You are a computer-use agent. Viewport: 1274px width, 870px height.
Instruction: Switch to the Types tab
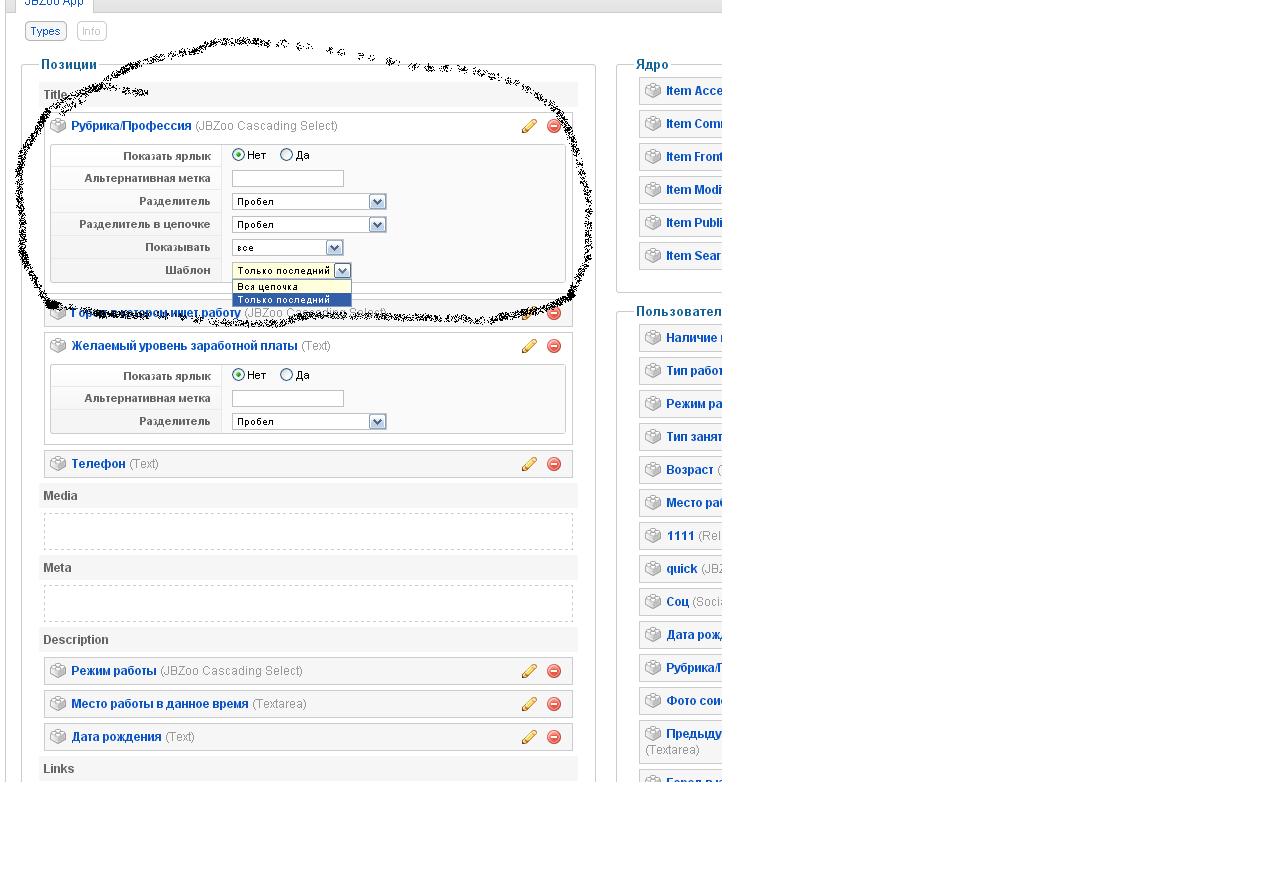(45, 31)
